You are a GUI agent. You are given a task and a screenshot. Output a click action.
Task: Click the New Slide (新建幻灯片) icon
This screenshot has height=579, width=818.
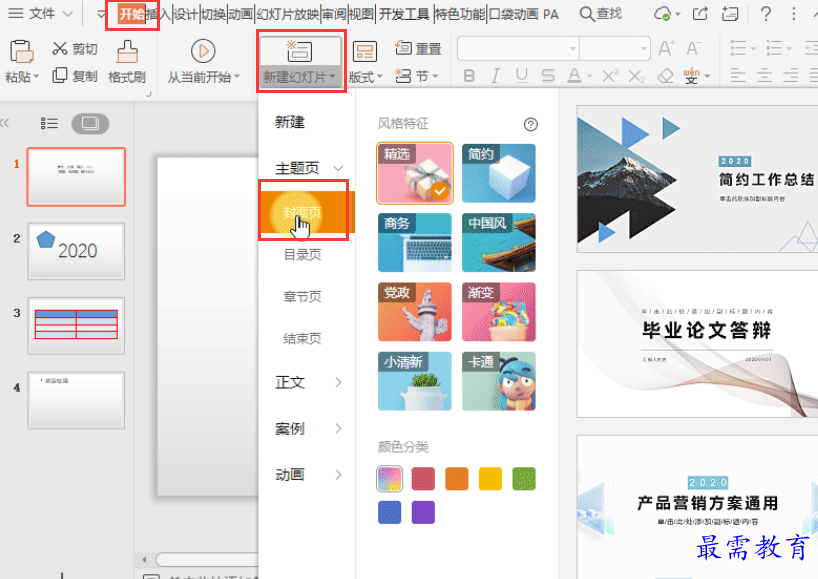(299, 52)
